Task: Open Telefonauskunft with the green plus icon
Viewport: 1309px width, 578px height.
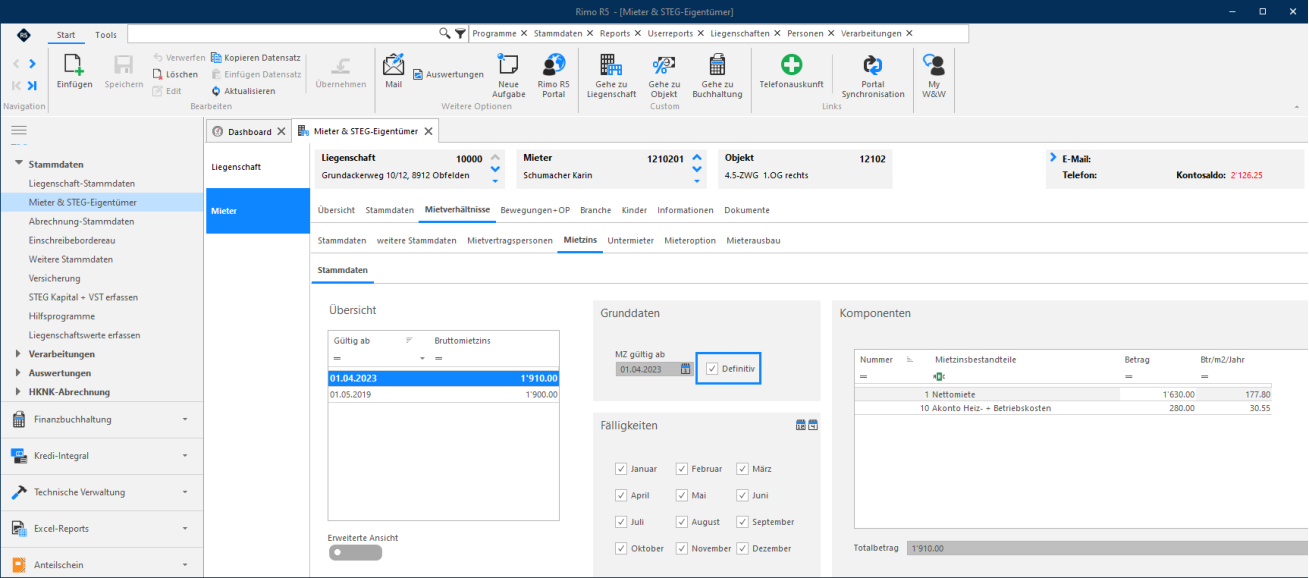Action: (x=791, y=65)
